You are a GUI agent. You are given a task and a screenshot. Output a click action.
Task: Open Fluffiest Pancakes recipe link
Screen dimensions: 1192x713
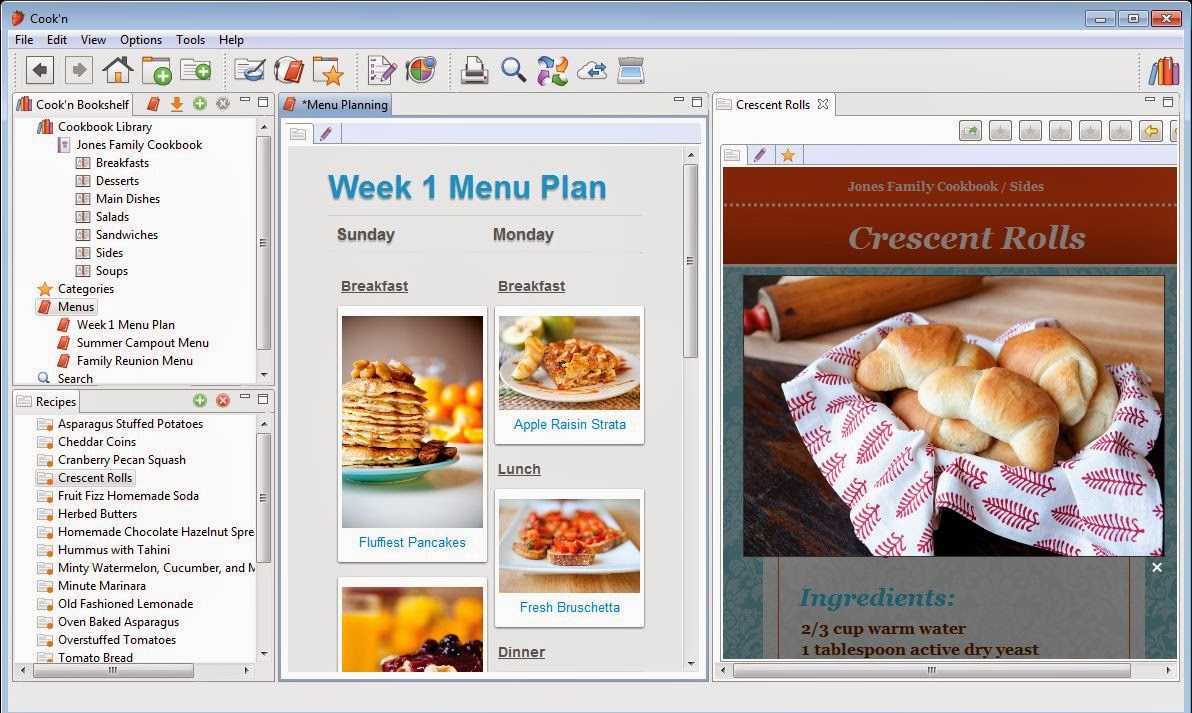tap(412, 542)
